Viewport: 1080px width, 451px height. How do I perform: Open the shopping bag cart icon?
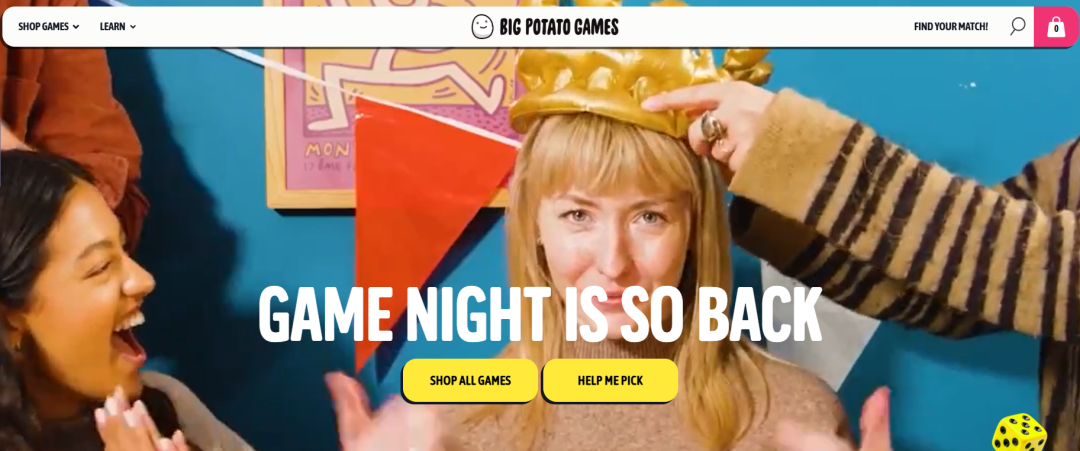[x=1056, y=27]
